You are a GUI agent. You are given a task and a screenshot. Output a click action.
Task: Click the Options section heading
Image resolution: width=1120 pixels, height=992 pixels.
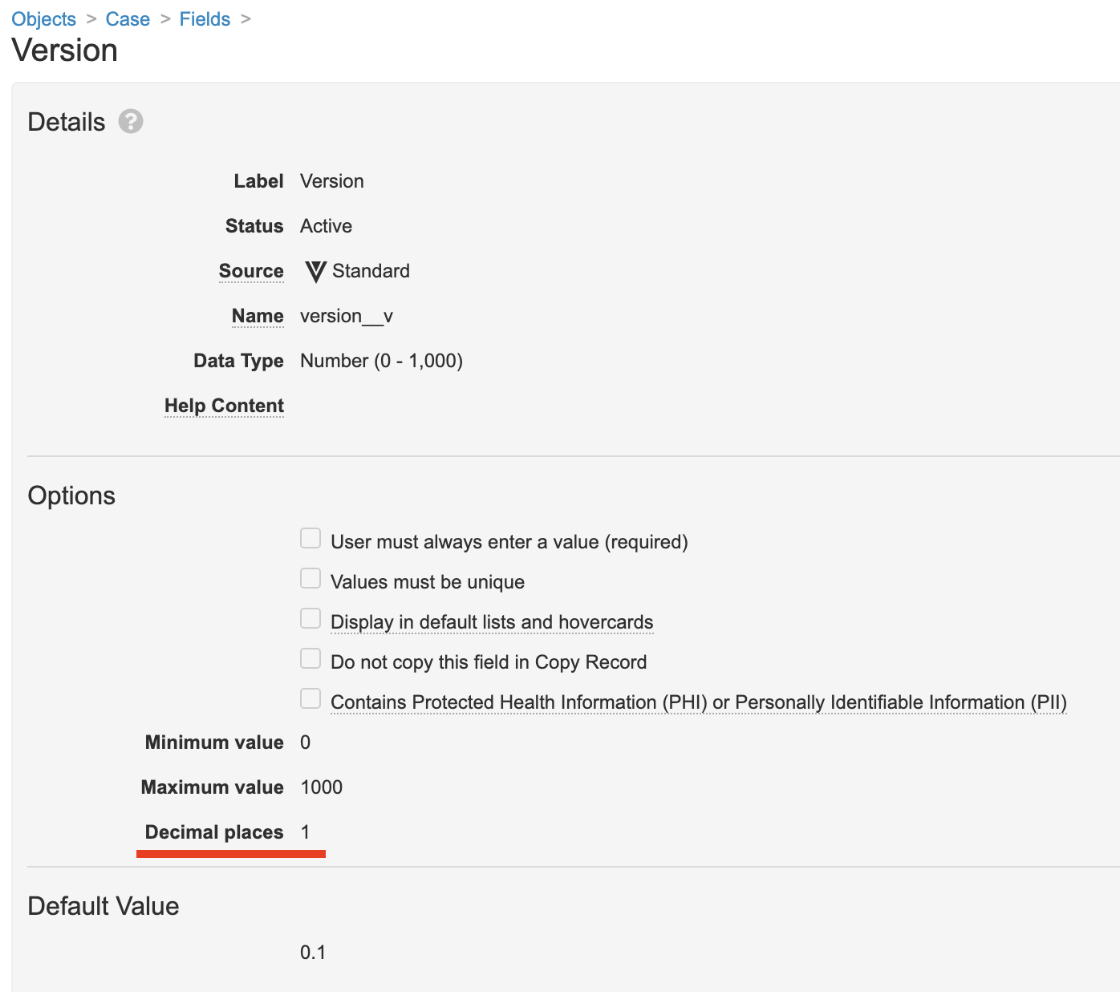[x=71, y=496]
